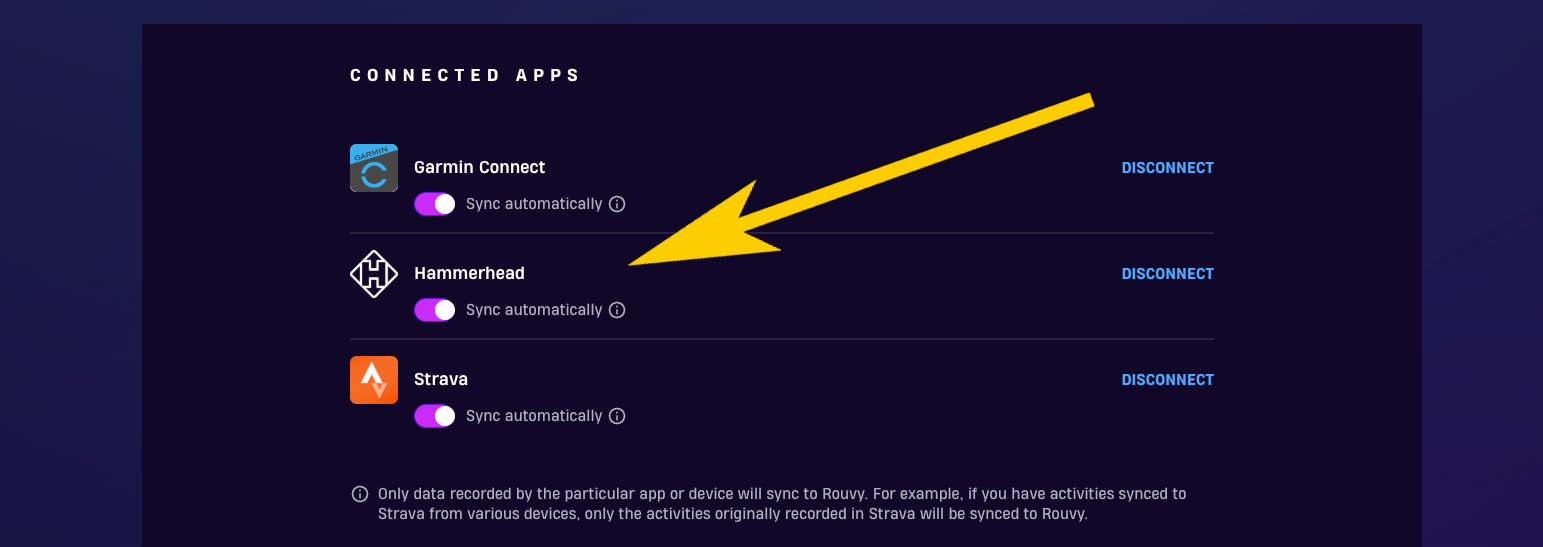Open the info icon beside Strava's sync option

coord(617,416)
